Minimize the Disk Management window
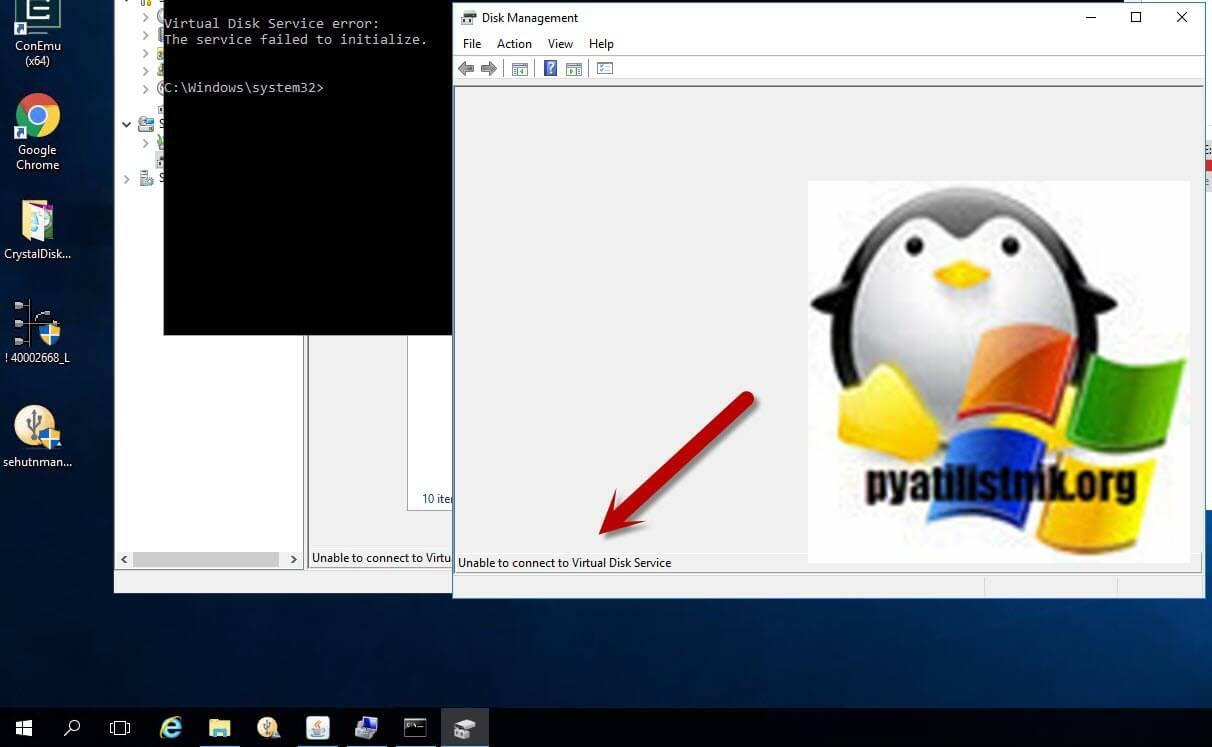 [1090, 17]
